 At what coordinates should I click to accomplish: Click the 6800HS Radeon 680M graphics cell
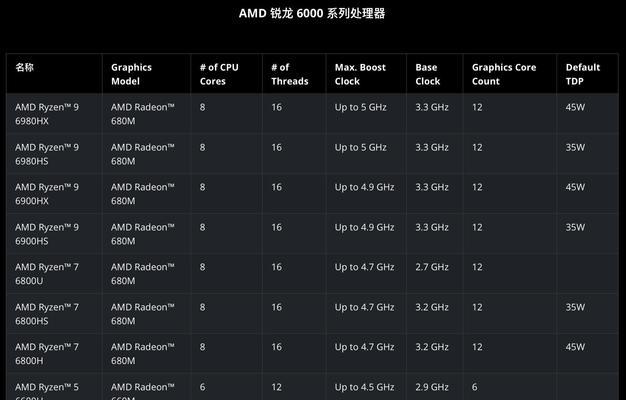[x=143, y=314]
